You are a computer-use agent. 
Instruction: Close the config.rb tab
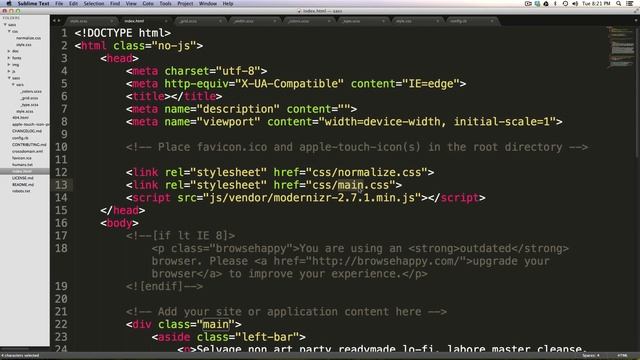point(492,21)
